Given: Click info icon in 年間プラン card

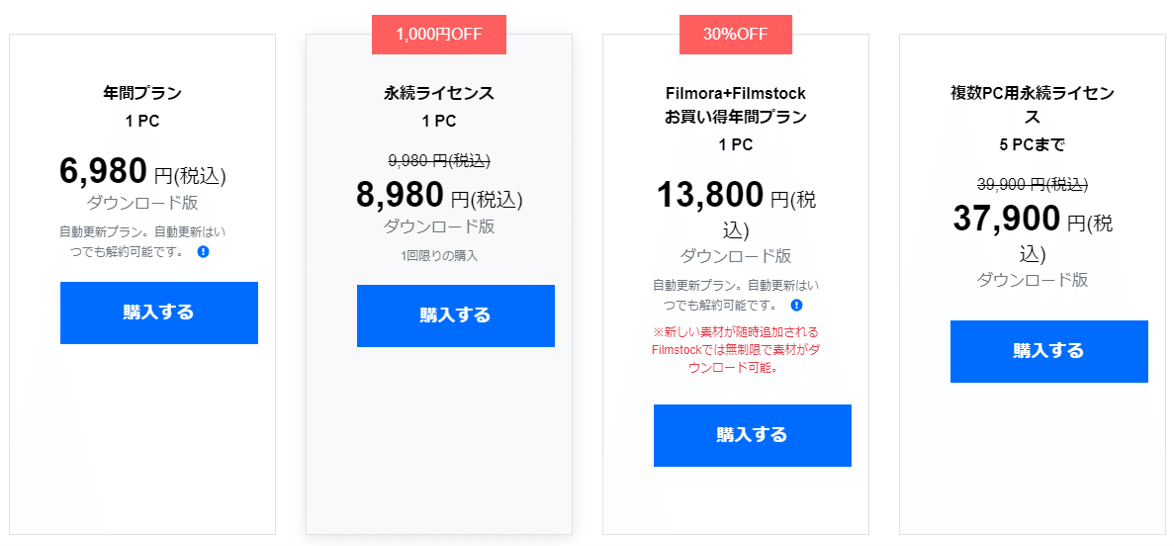Looking at the screenshot, I should (x=203, y=252).
